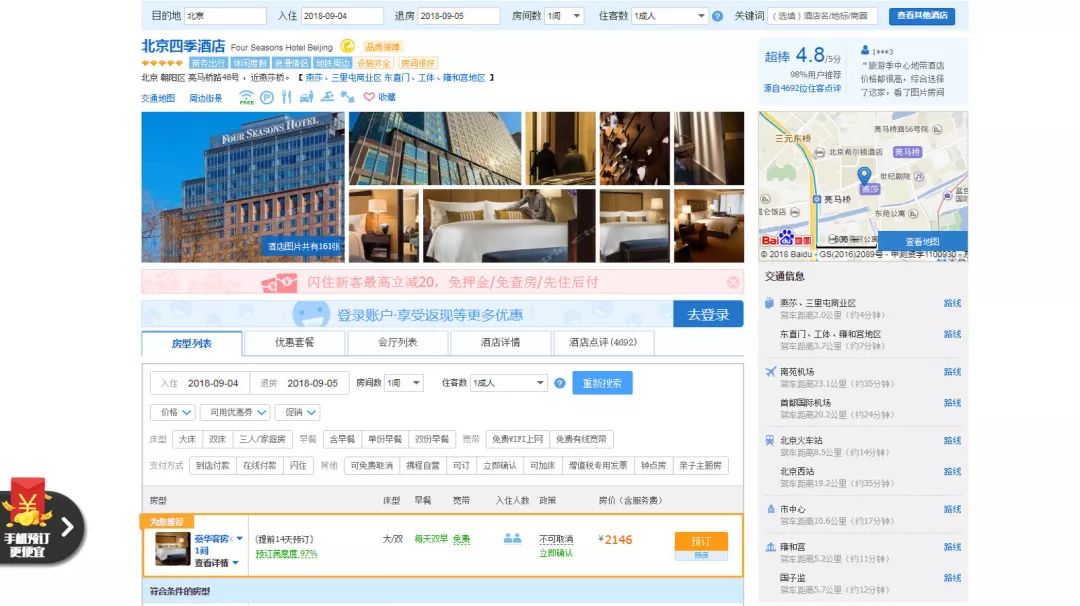Open the 周边街景 link
Viewport: 1080px width, 606px height.
coord(205,98)
